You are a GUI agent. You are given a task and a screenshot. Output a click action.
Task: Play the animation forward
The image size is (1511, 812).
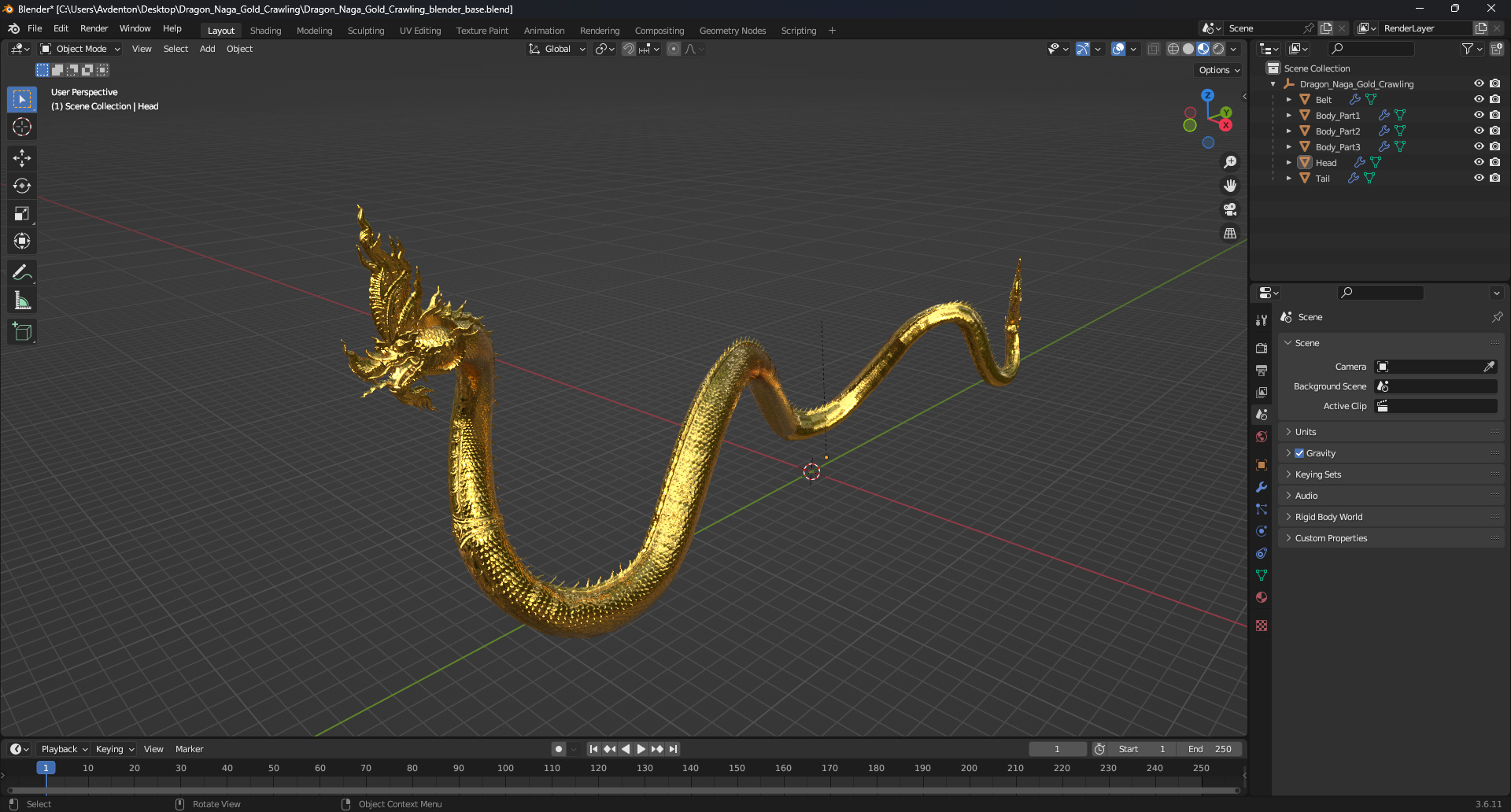tap(641, 749)
